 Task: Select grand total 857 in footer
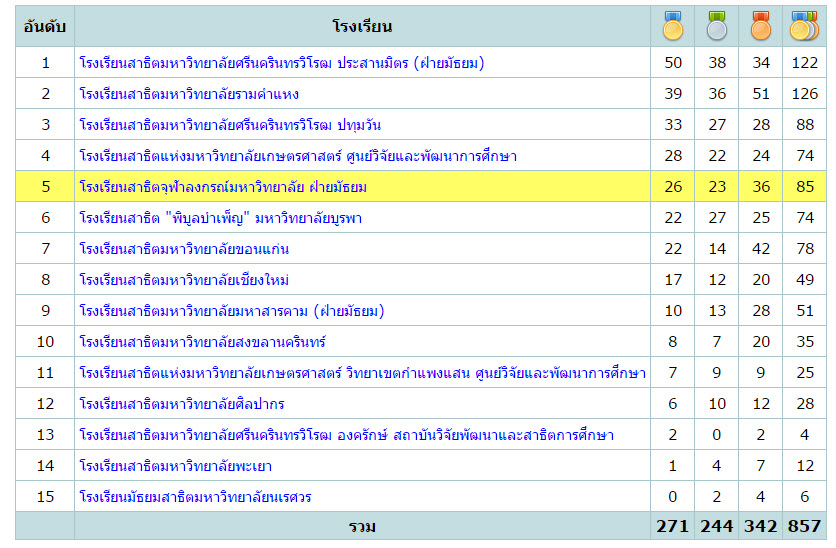(805, 526)
